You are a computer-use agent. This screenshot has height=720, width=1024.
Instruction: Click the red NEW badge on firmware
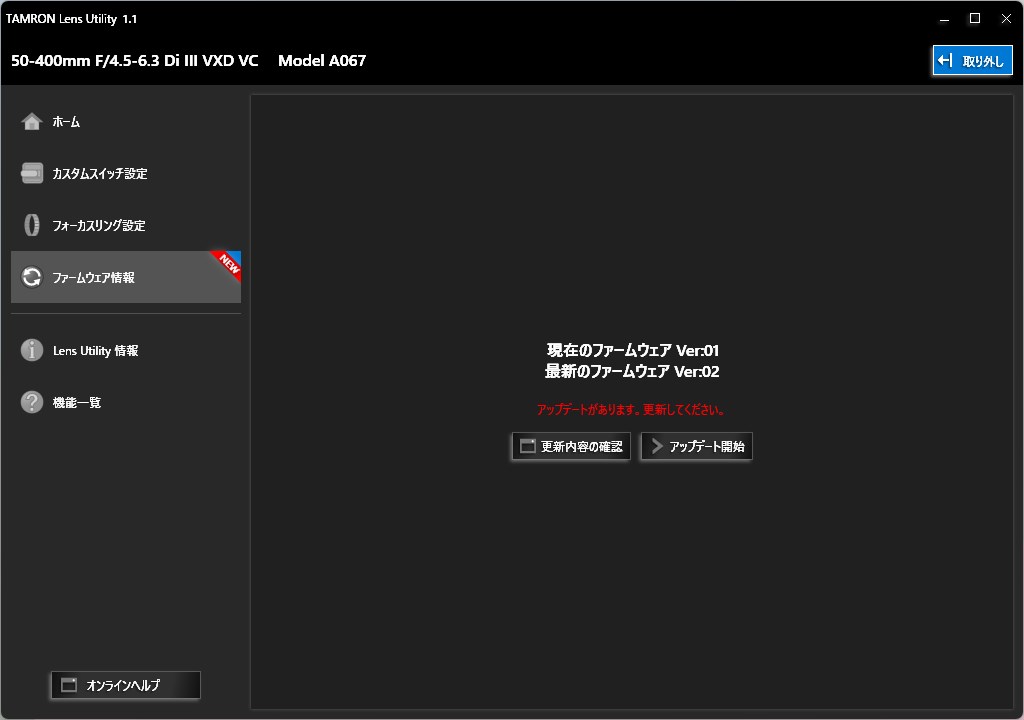tap(228, 263)
